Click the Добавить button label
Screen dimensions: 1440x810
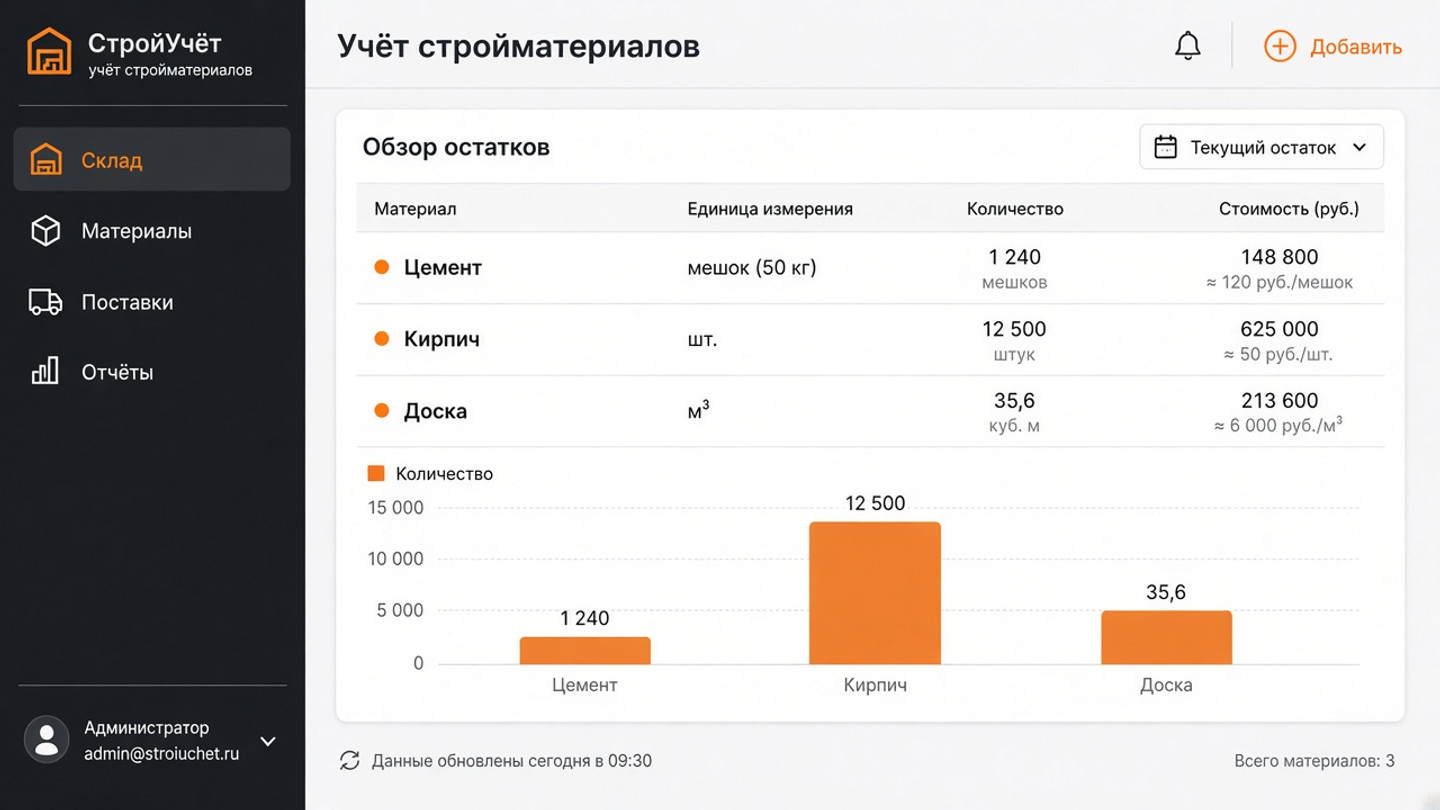[x=1356, y=47]
